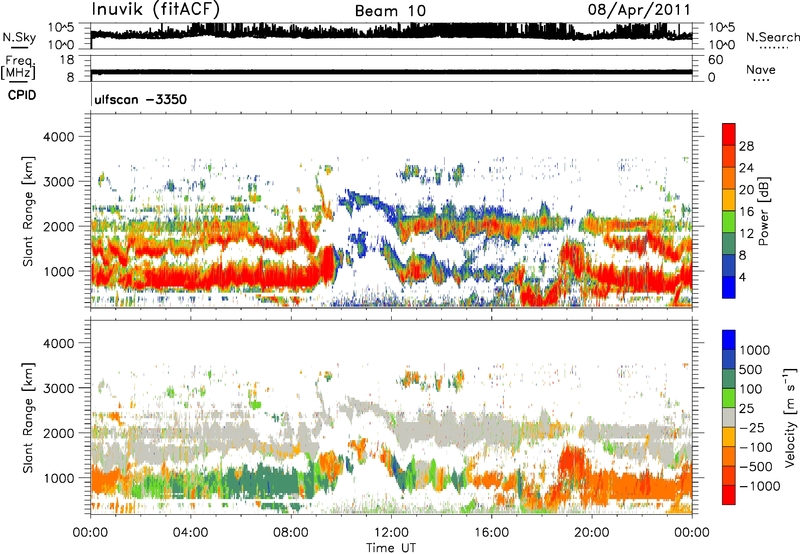Screen dimensions: 800x554
Task: Click the sky noise trace panel
Action: [391, 35]
